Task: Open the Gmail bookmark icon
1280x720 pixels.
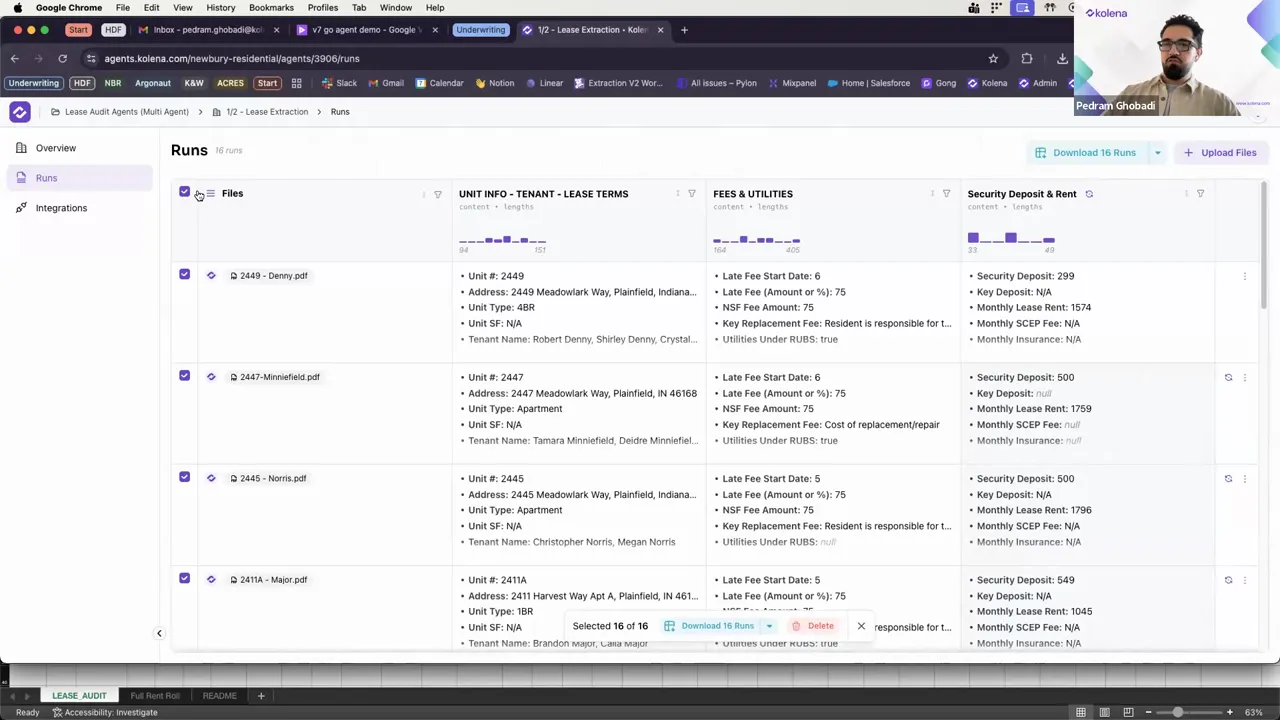Action: (371, 83)
